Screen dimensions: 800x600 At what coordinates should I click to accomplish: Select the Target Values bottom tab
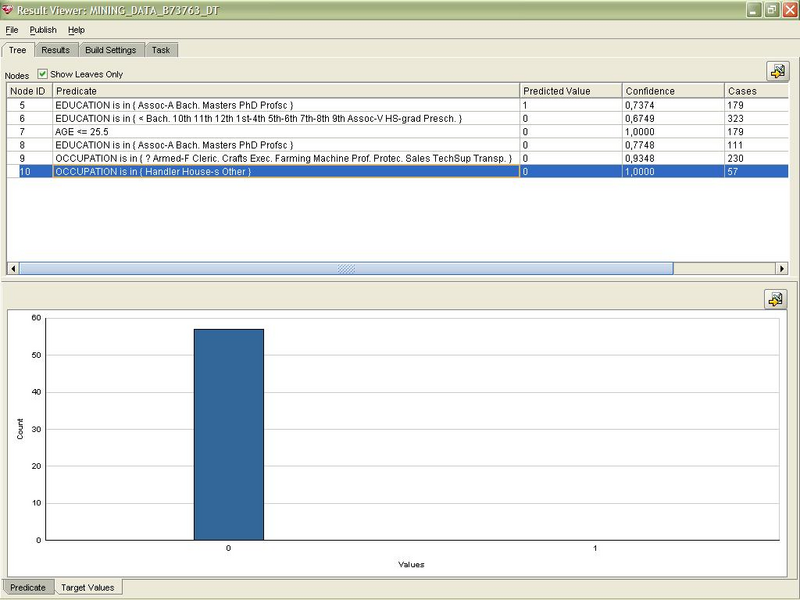(88, 587)
